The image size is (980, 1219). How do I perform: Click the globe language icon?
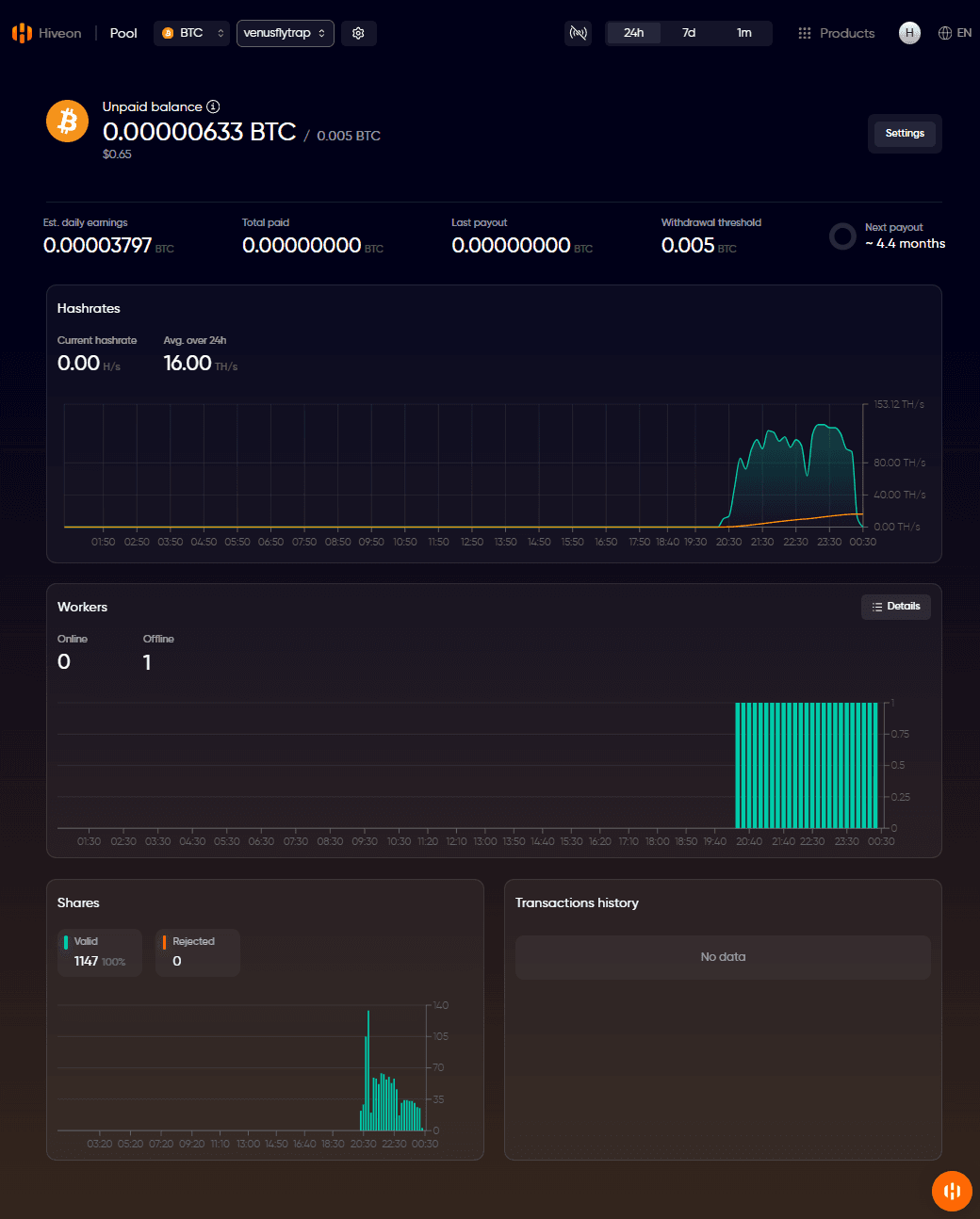945,33
